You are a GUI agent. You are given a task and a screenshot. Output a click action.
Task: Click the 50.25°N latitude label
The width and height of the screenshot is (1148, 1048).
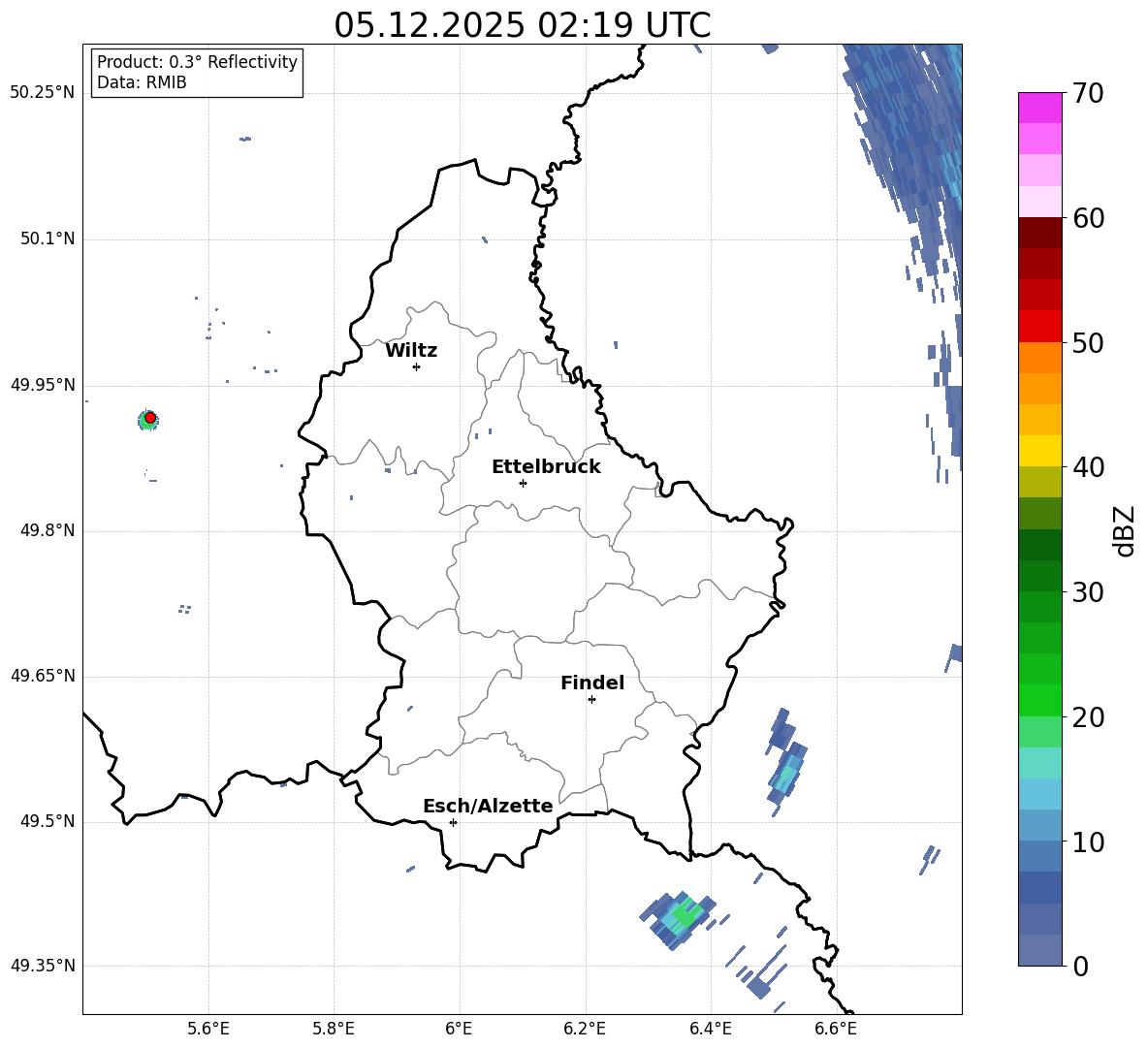[x=43, y=93]
